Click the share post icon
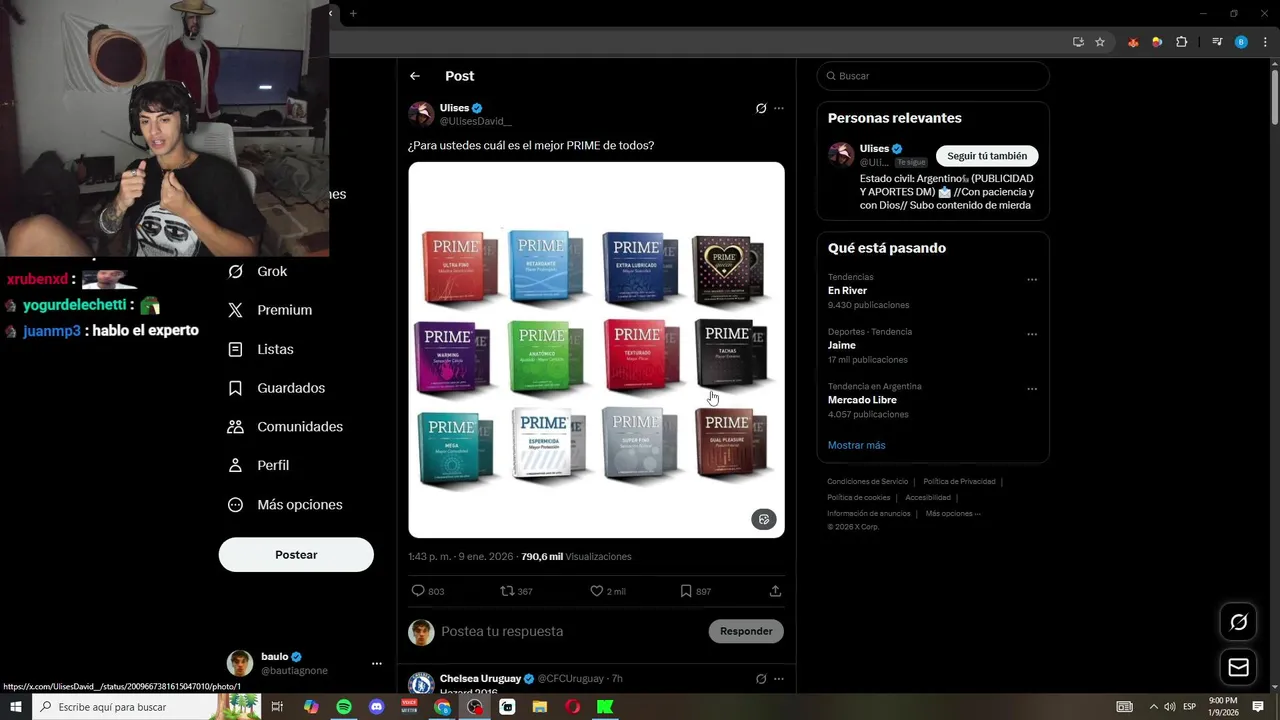 click(x=775, y=591)
